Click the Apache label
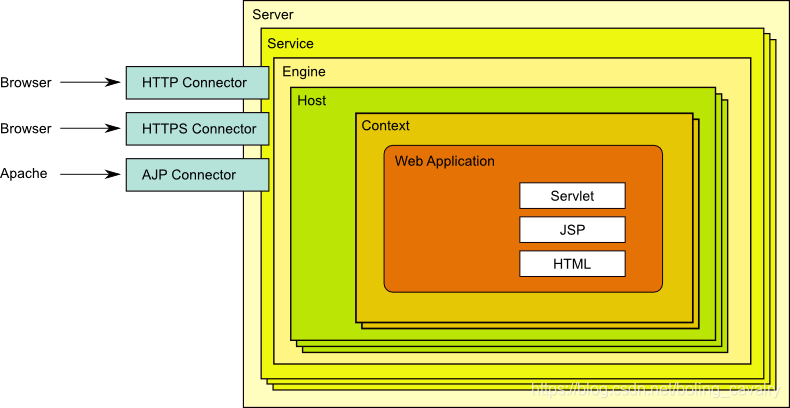 (x=24, y=174)
